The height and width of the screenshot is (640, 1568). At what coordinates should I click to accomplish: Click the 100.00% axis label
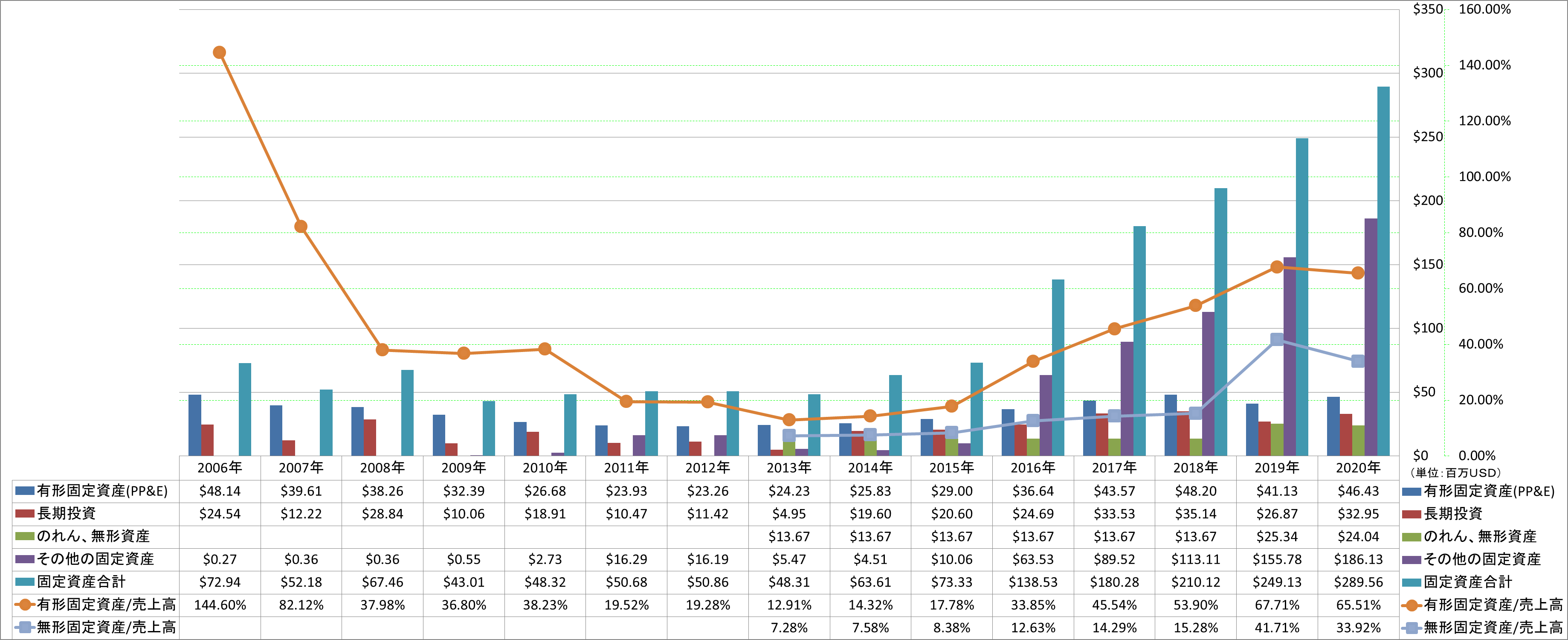(1484, 177)
